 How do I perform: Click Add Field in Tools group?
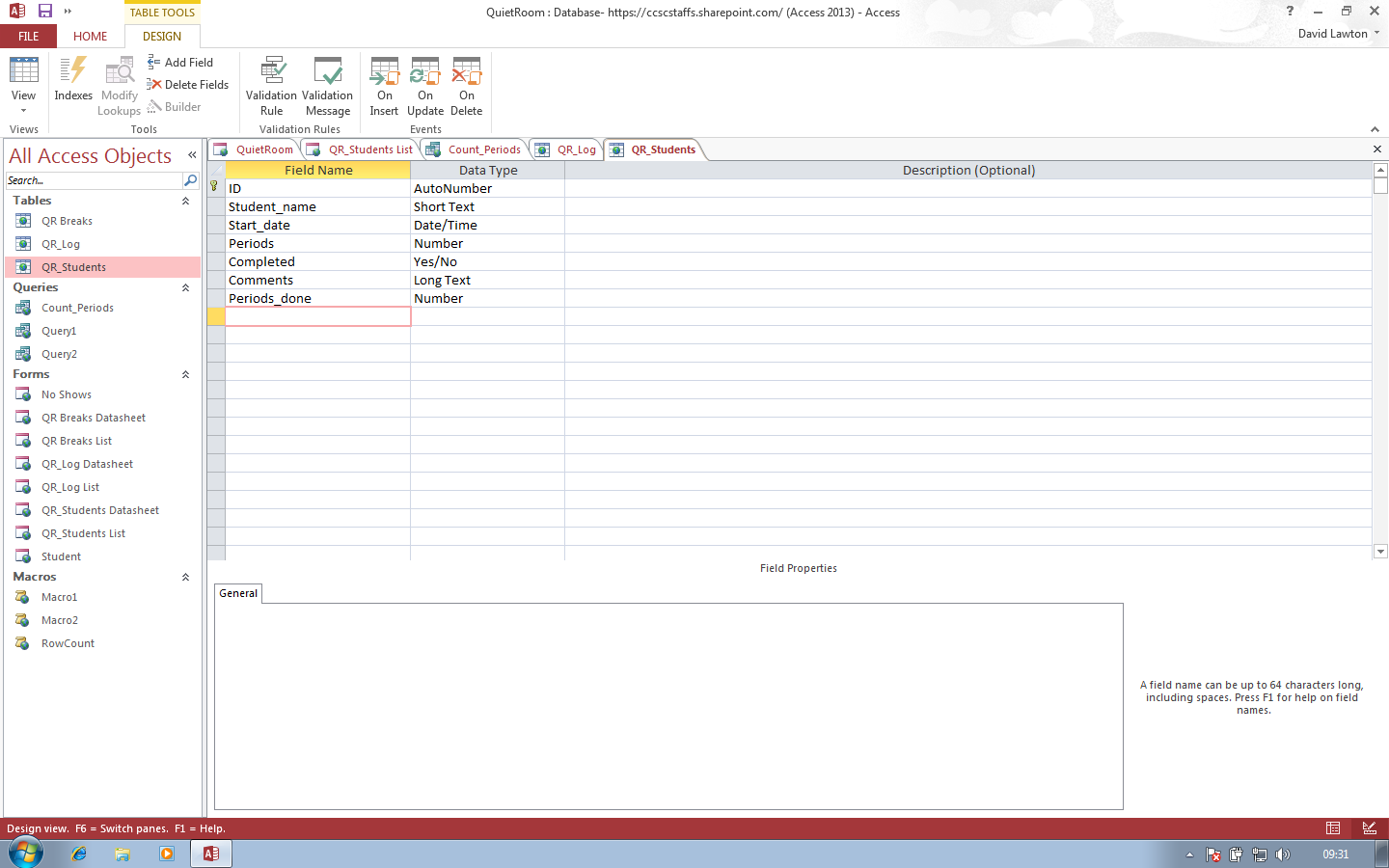tap(180, 63)
